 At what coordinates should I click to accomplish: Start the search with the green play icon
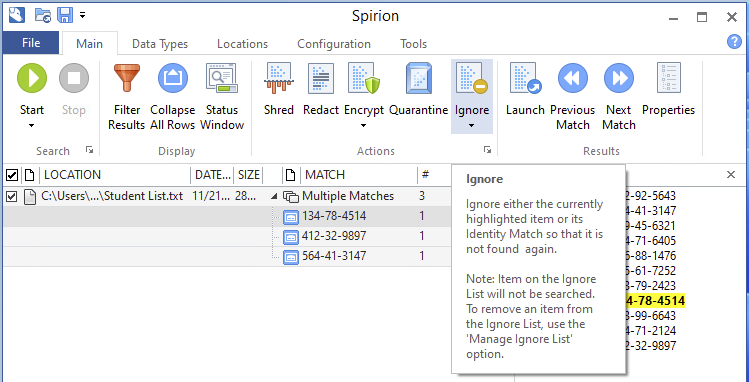point(32,79)
